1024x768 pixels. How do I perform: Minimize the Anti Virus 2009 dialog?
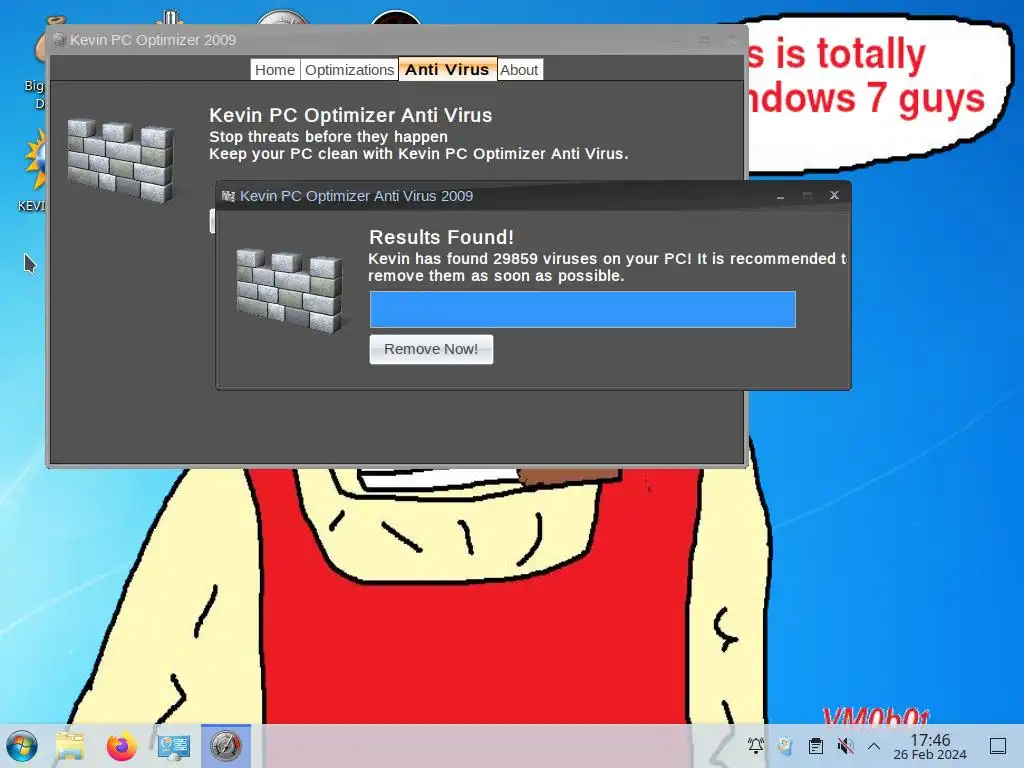pyautogui.click(x=780, y=196)
